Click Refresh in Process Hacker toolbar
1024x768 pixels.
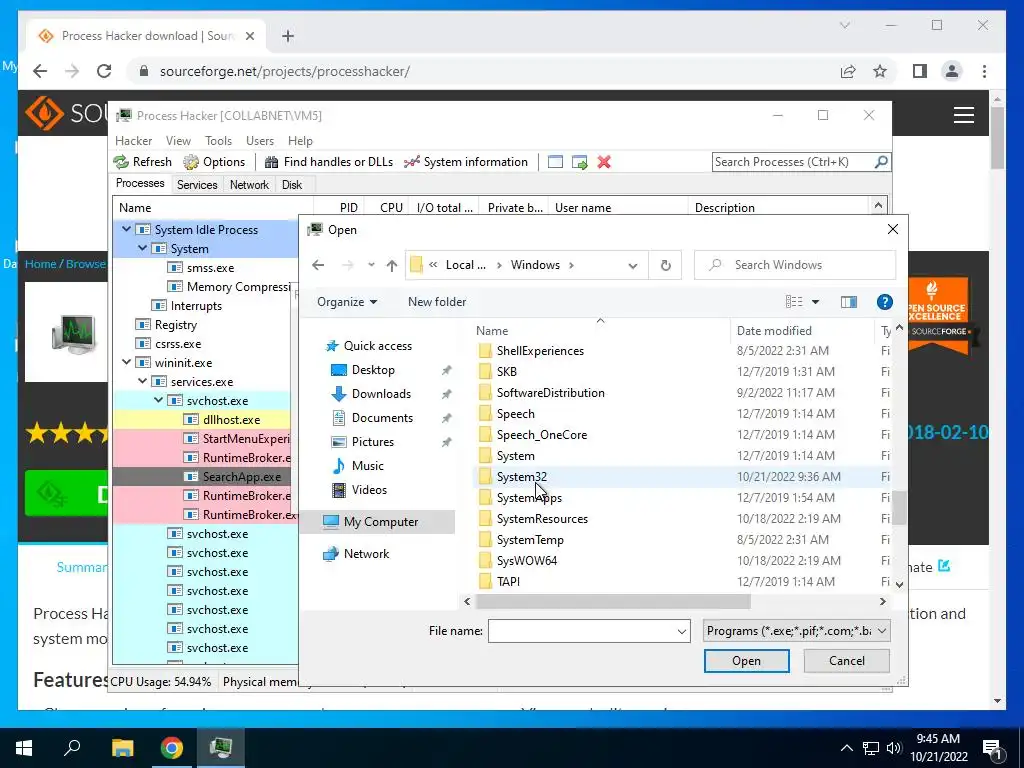tap(142, 162)
